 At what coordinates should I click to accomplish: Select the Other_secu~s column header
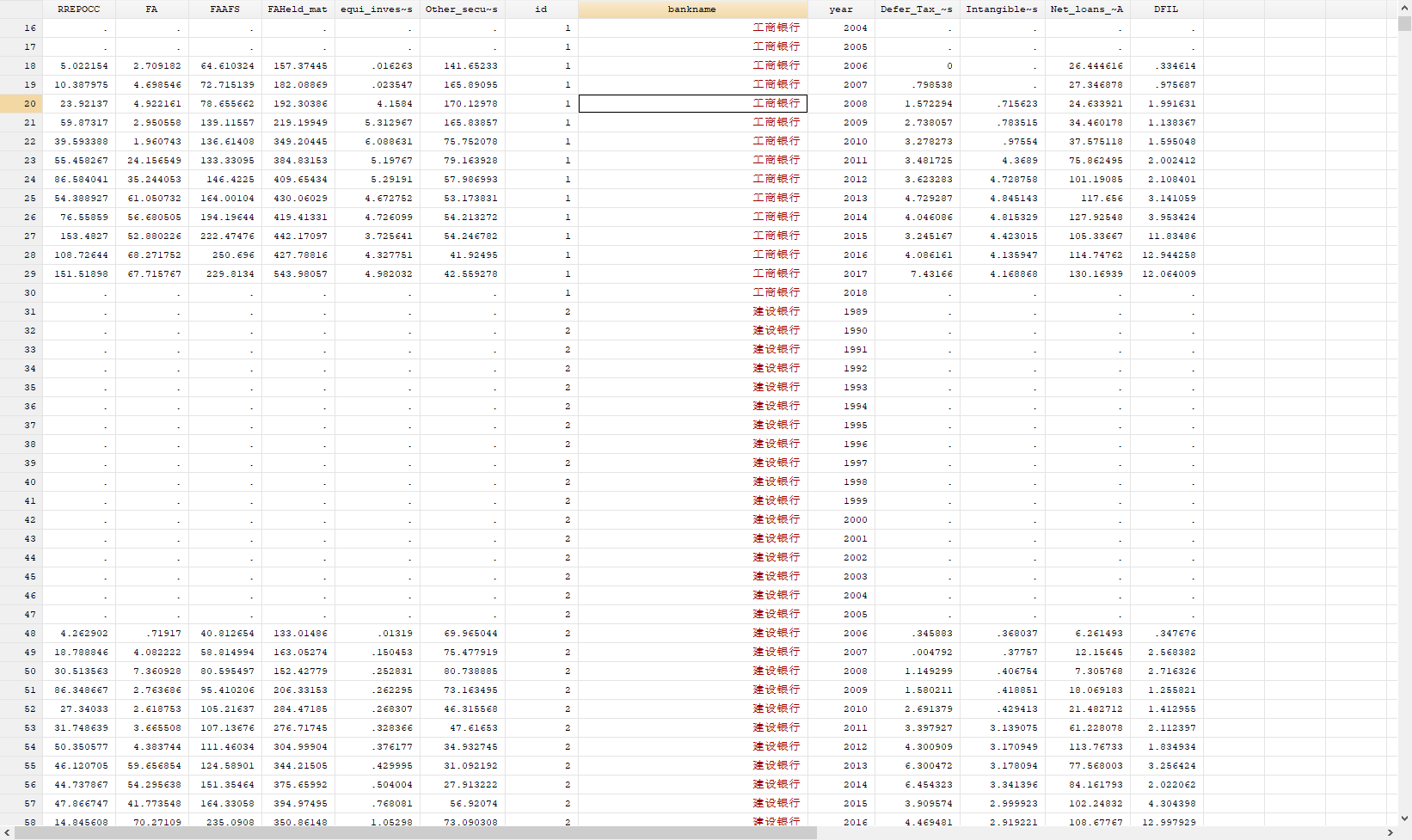462,9
